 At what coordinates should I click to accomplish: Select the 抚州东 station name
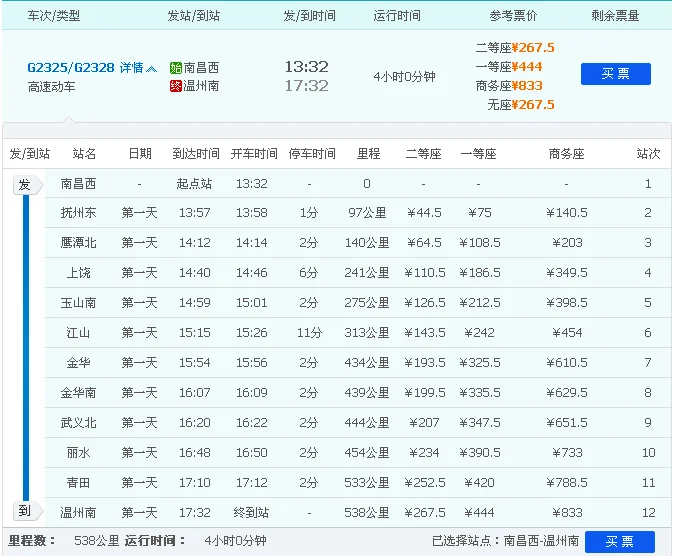click(x=78, y=213)
